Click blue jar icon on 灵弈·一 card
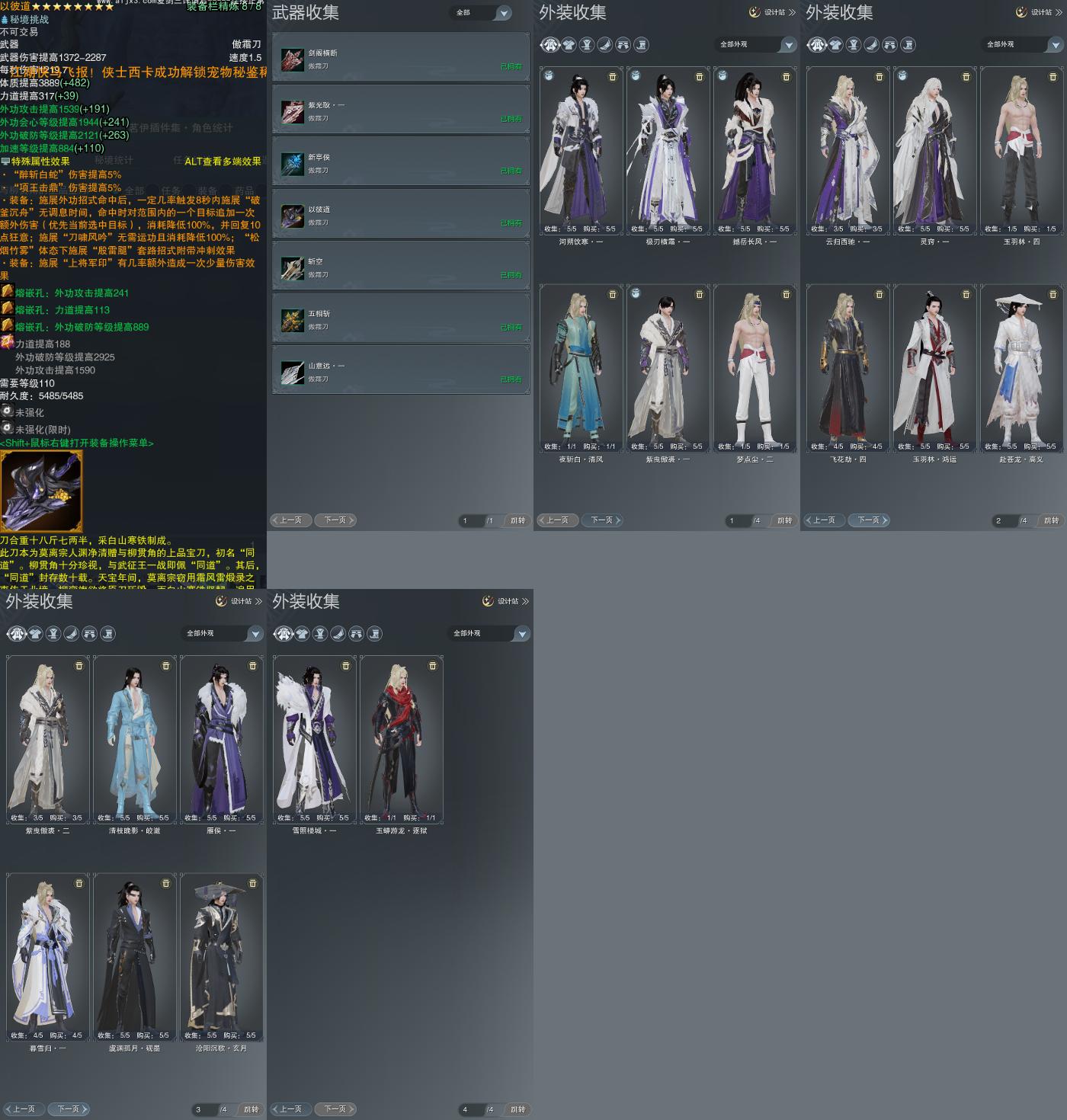The width and height of the screenshot is (1067, 1120). (902, 75)
